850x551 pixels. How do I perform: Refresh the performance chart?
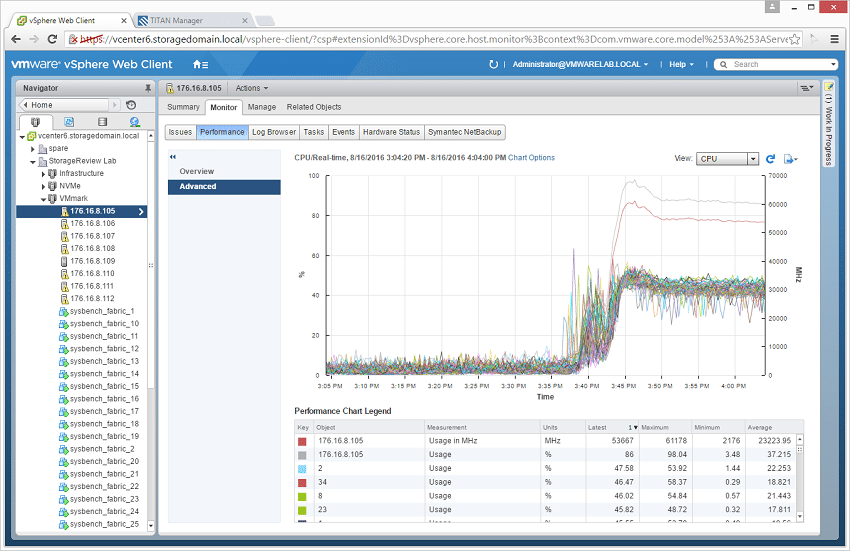[x=770, y=159]
